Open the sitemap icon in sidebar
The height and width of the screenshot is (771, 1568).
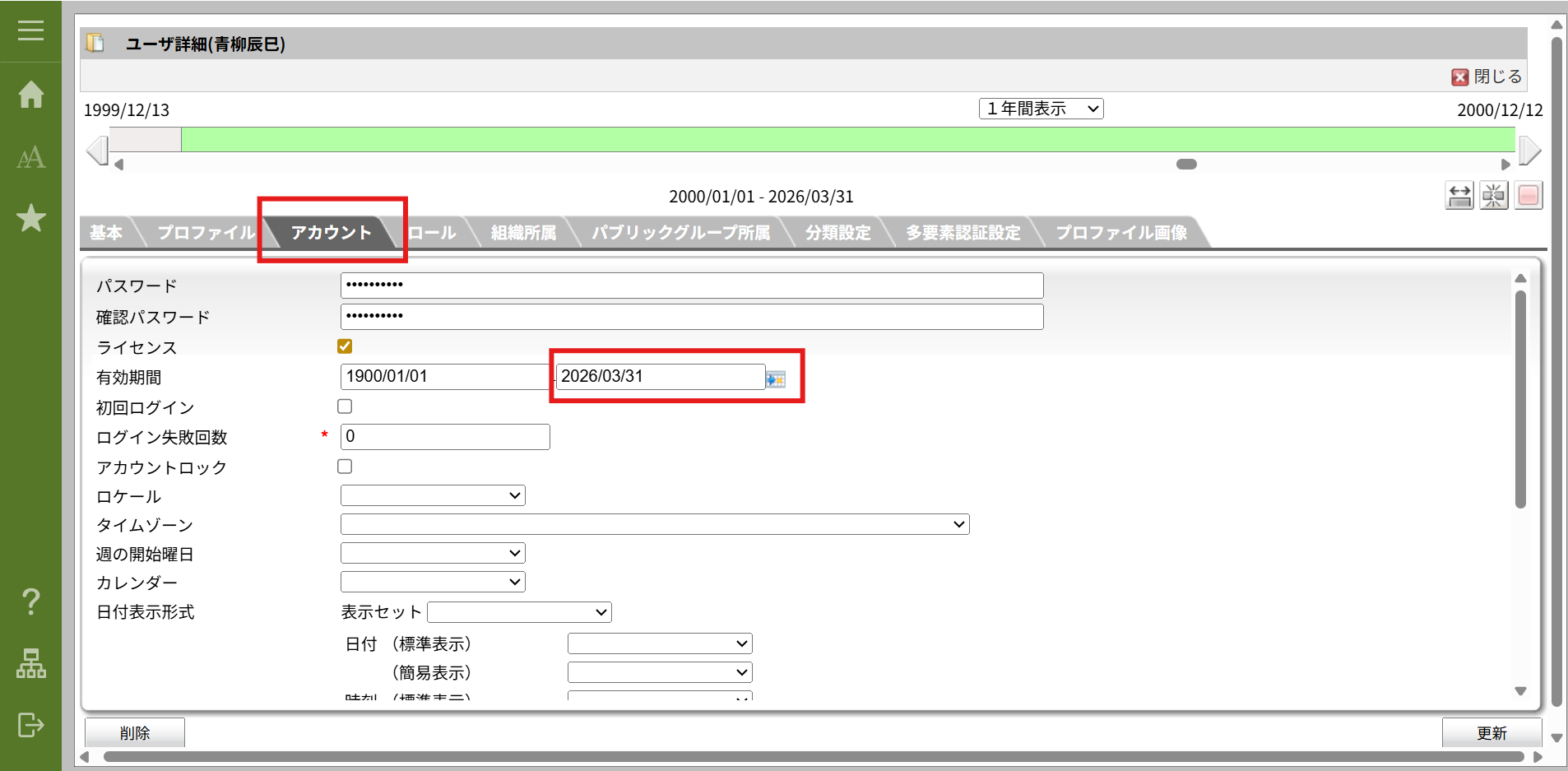(30, 663)
